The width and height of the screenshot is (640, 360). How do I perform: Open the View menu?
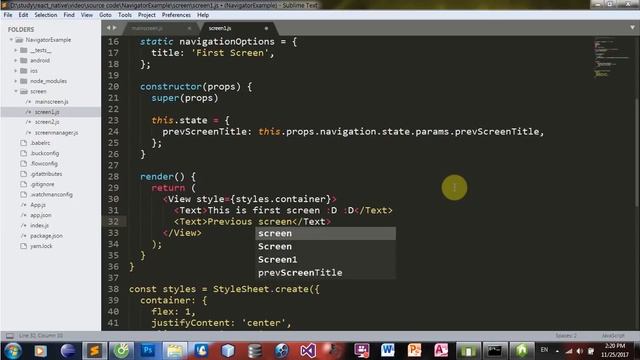click(87, 15)
